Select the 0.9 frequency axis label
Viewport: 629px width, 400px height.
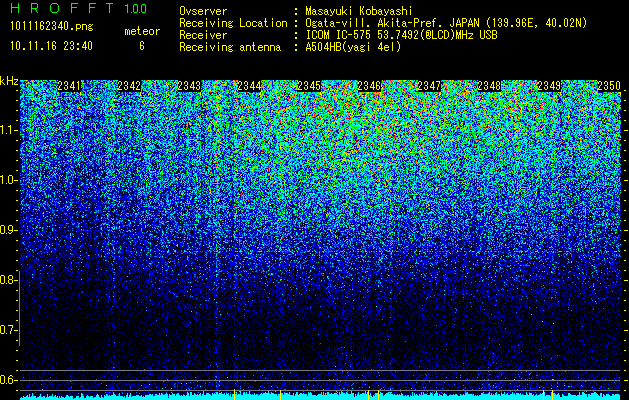[x=7, y=230]
